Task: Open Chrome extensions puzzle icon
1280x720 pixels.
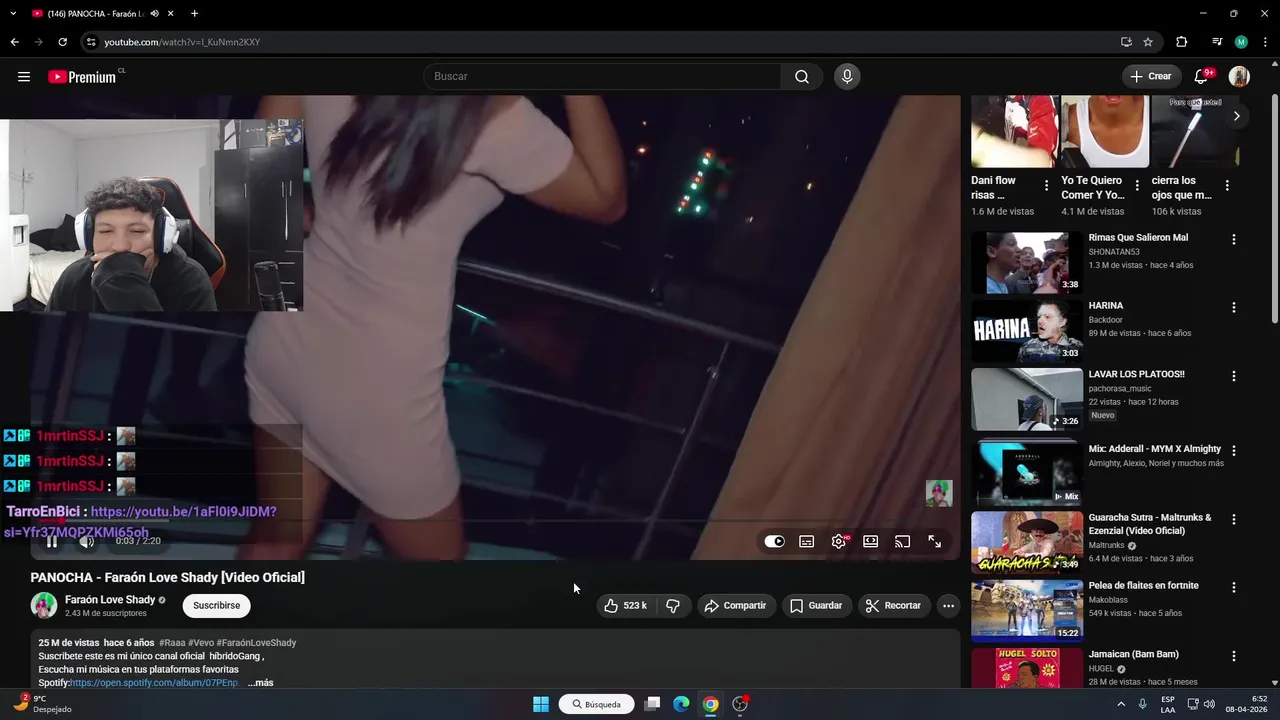Action: [x=1182, y=42]
